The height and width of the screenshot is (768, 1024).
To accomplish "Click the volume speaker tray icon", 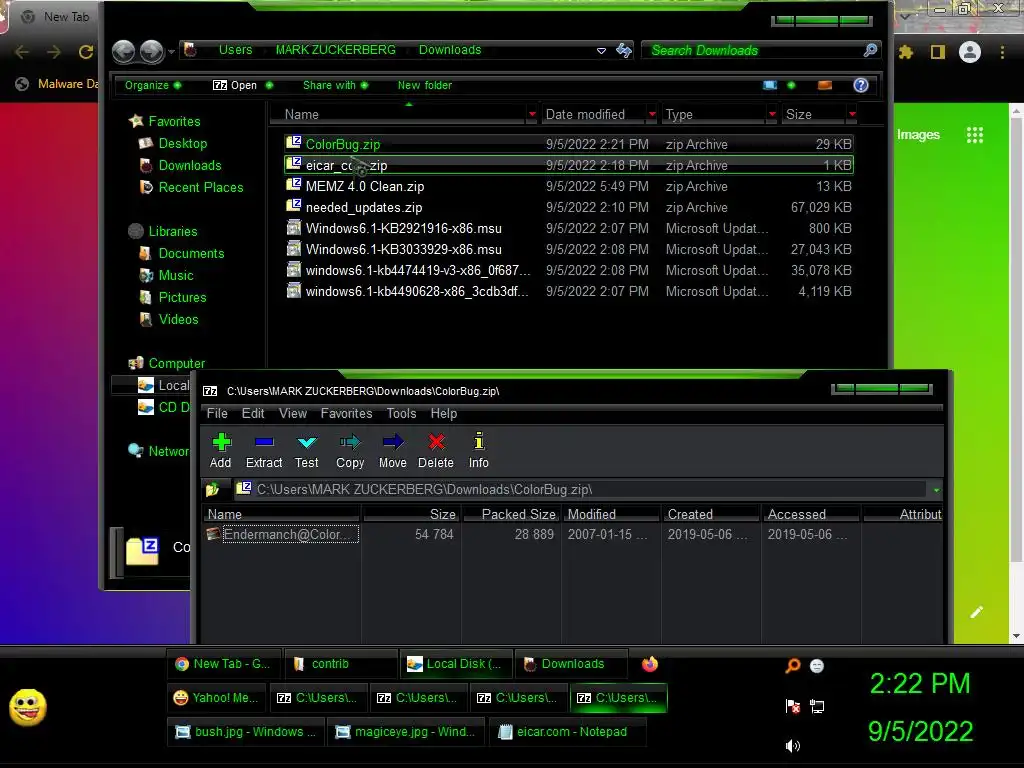I will click(x=792, y=746).
